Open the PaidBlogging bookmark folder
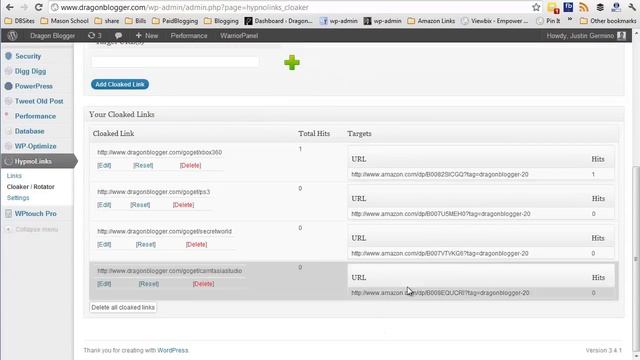 [175, 21]
